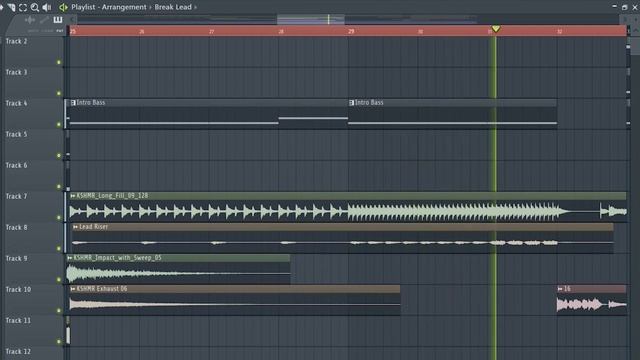
Task: Activate the speaker playback tool
Action: [47, 7]
